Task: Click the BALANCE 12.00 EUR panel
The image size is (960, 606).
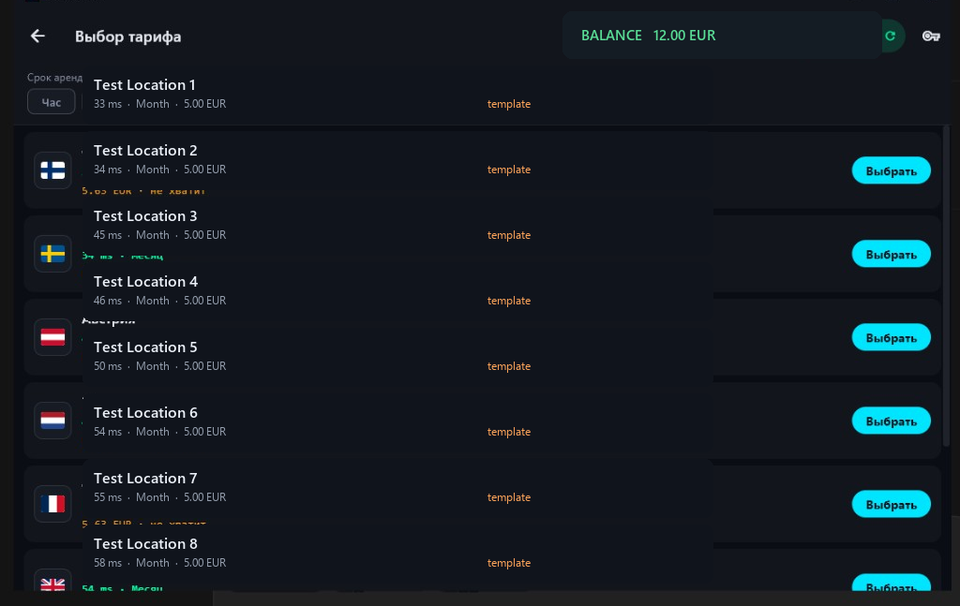Action: (x=722, y=36)
